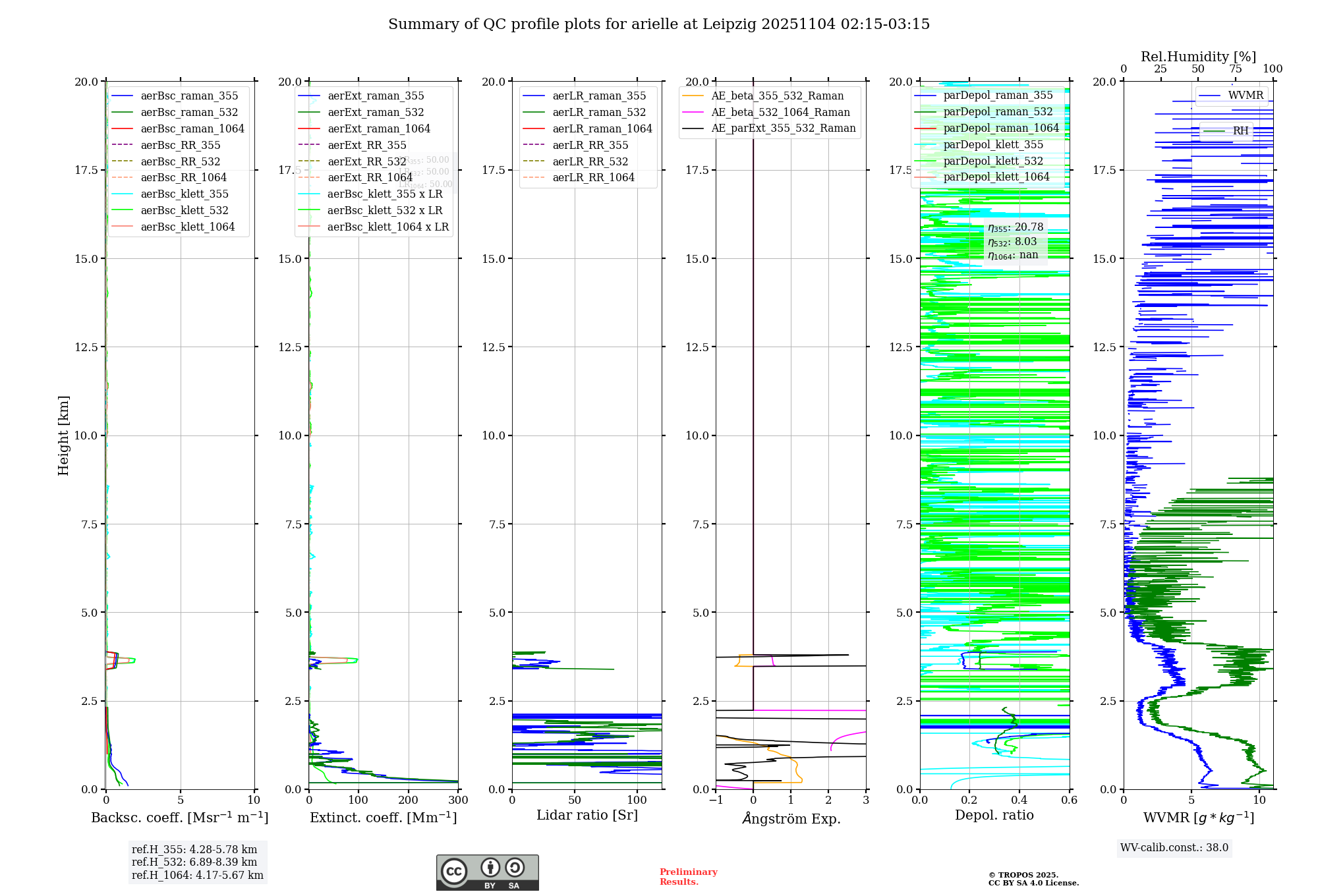
Task: Click the SA share-alike circular arrow icon
Action: tap(515, 867)
